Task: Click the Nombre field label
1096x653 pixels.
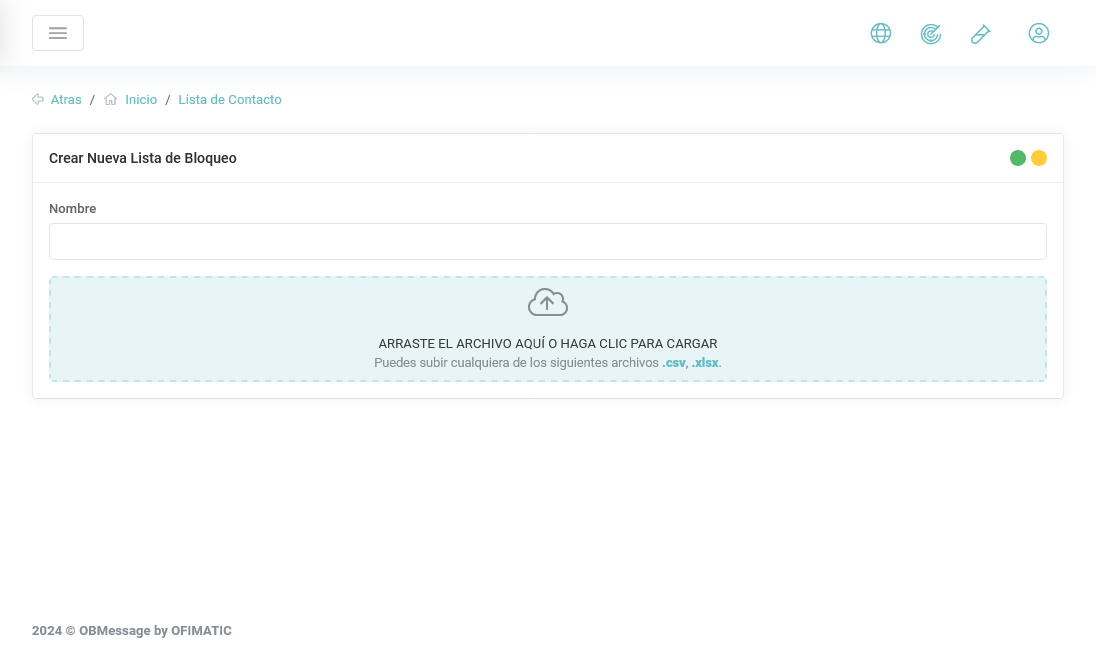Action: (73, 209)
